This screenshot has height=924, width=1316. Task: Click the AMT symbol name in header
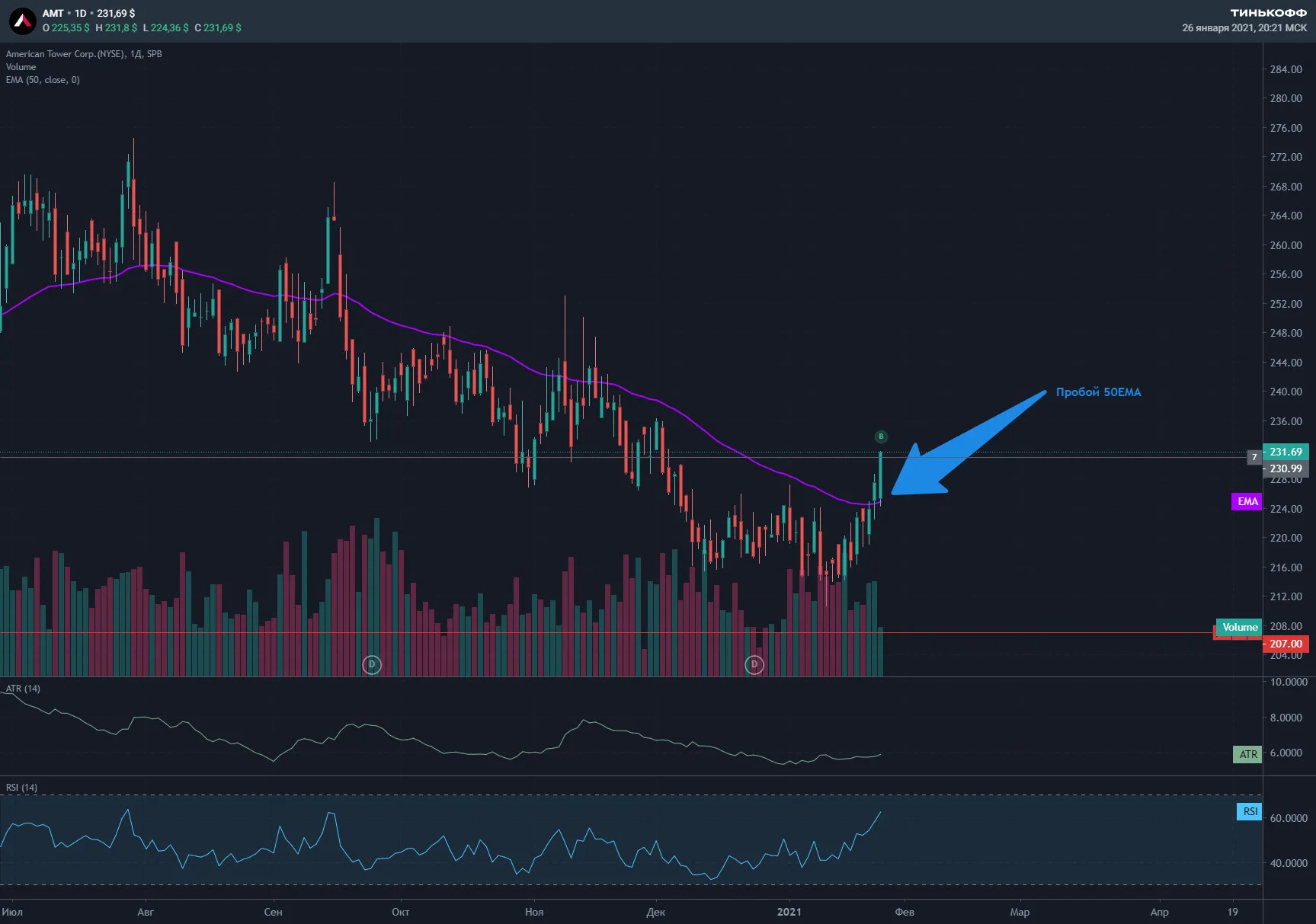[53, 14]
